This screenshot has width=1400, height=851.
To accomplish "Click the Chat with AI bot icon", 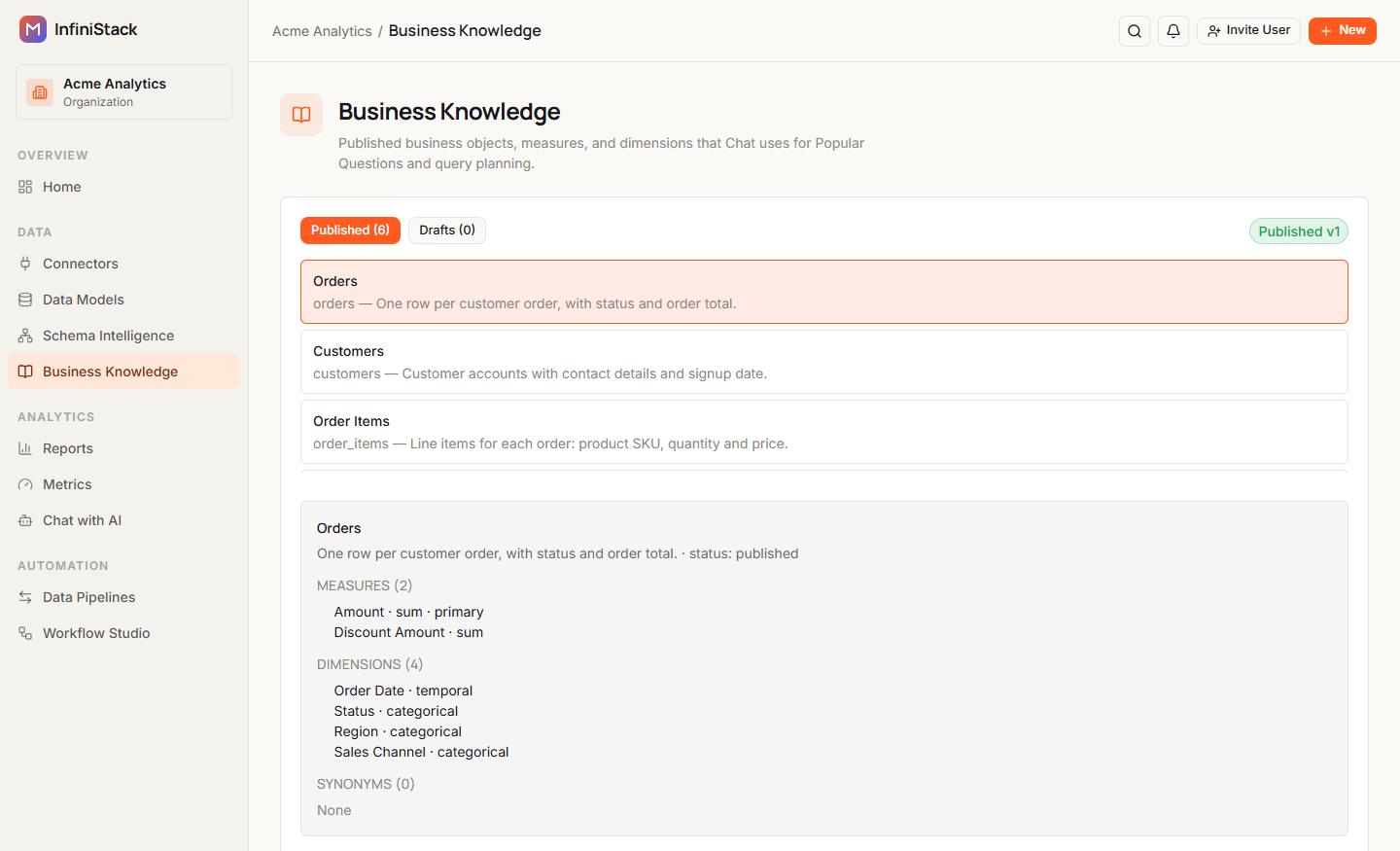I will pos(25,520).
